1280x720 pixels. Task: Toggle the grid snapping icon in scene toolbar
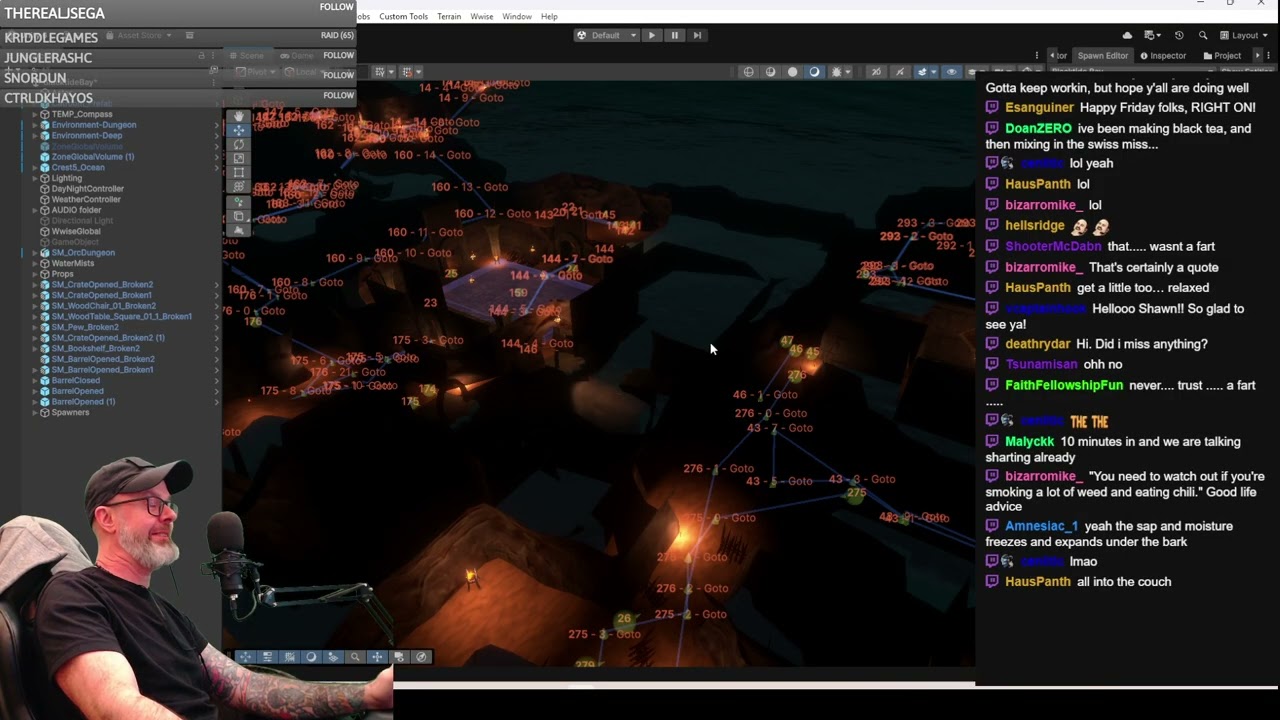(x=407, y=72)
